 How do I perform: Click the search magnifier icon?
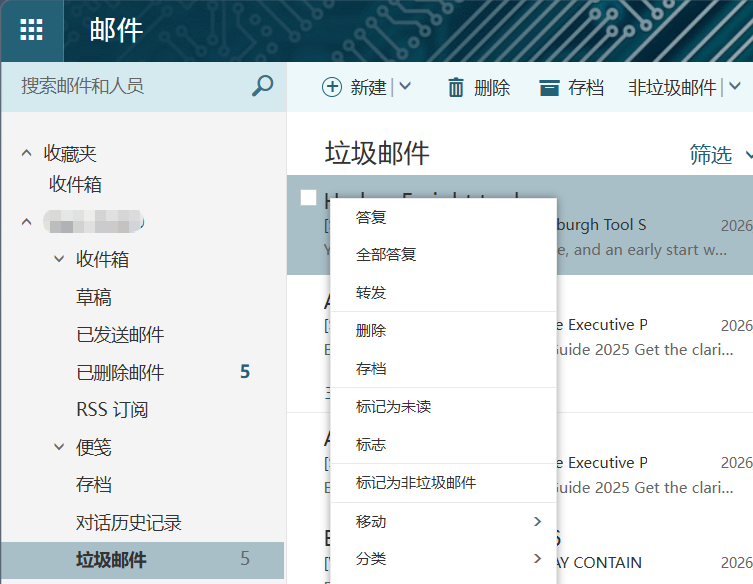[262, 86]
